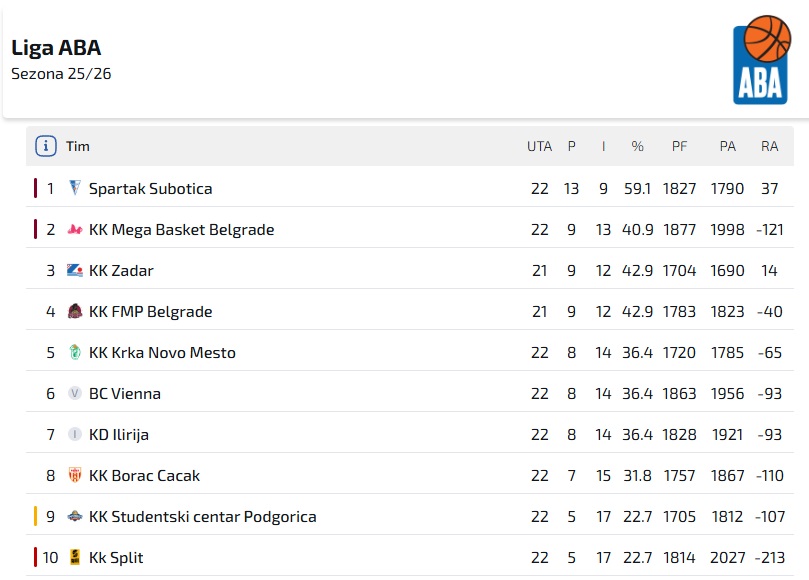Image resolution: width=809 pixels, height=580 pixels.
Task: Open the KK Zadar team page
Action: pos(121,270)
